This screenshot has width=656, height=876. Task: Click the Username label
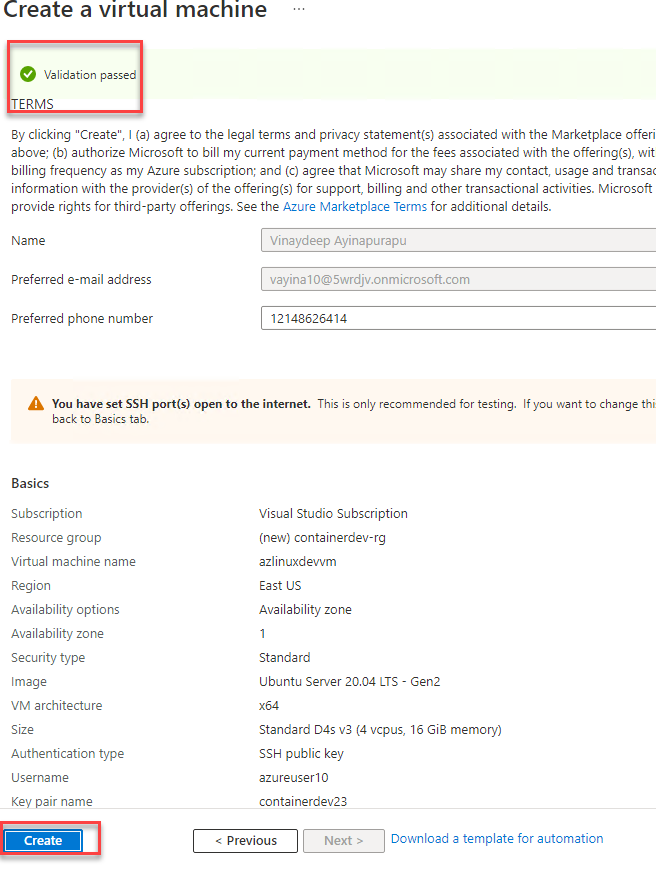[40, 778]
